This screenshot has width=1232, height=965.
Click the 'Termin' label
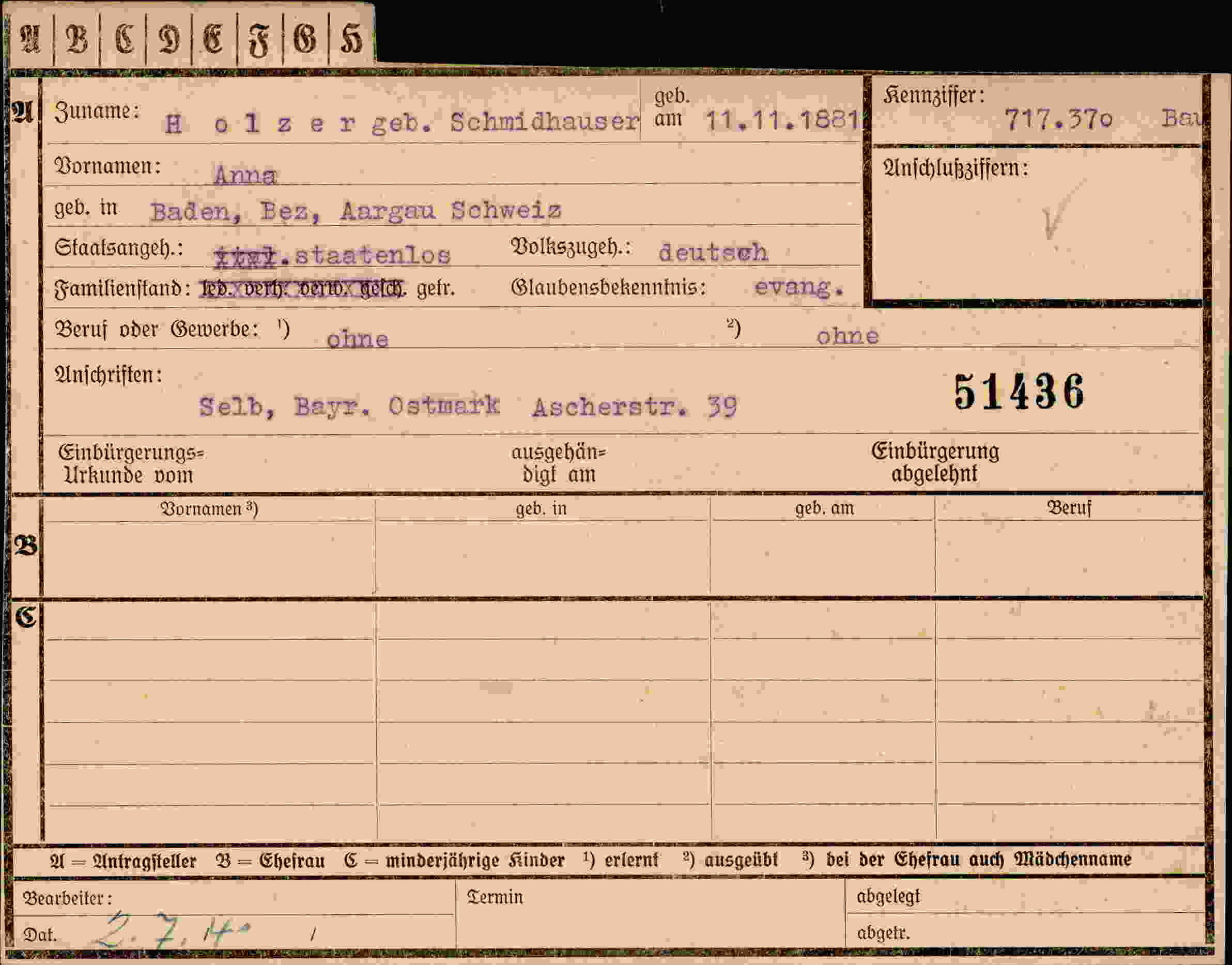click(x=495, y=897)
